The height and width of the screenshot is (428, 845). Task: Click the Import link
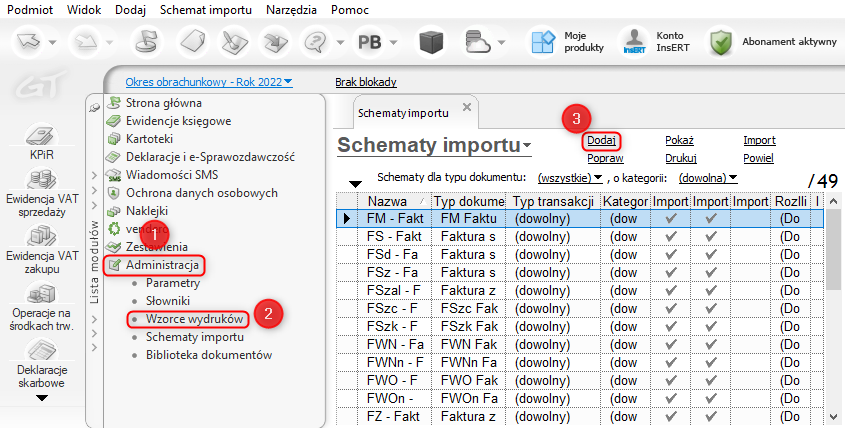[x=759, y=140]
